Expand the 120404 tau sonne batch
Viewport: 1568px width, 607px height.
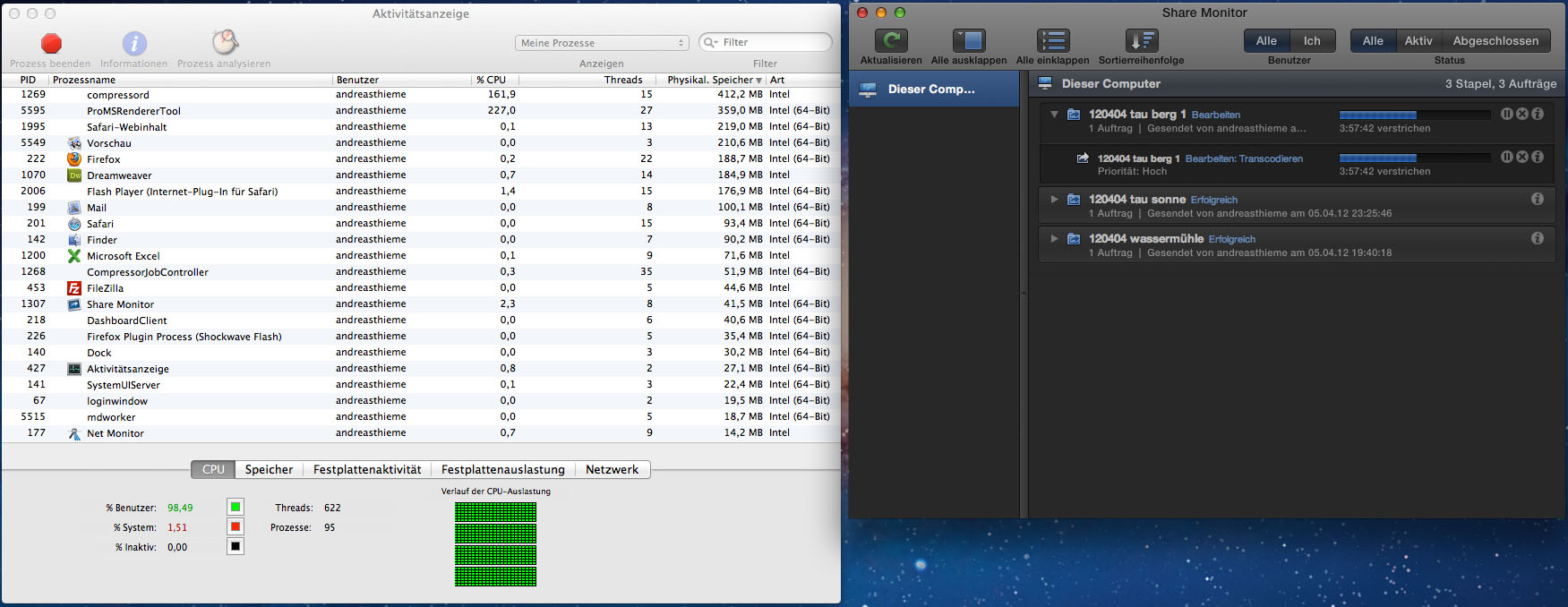click(1054, 199)
